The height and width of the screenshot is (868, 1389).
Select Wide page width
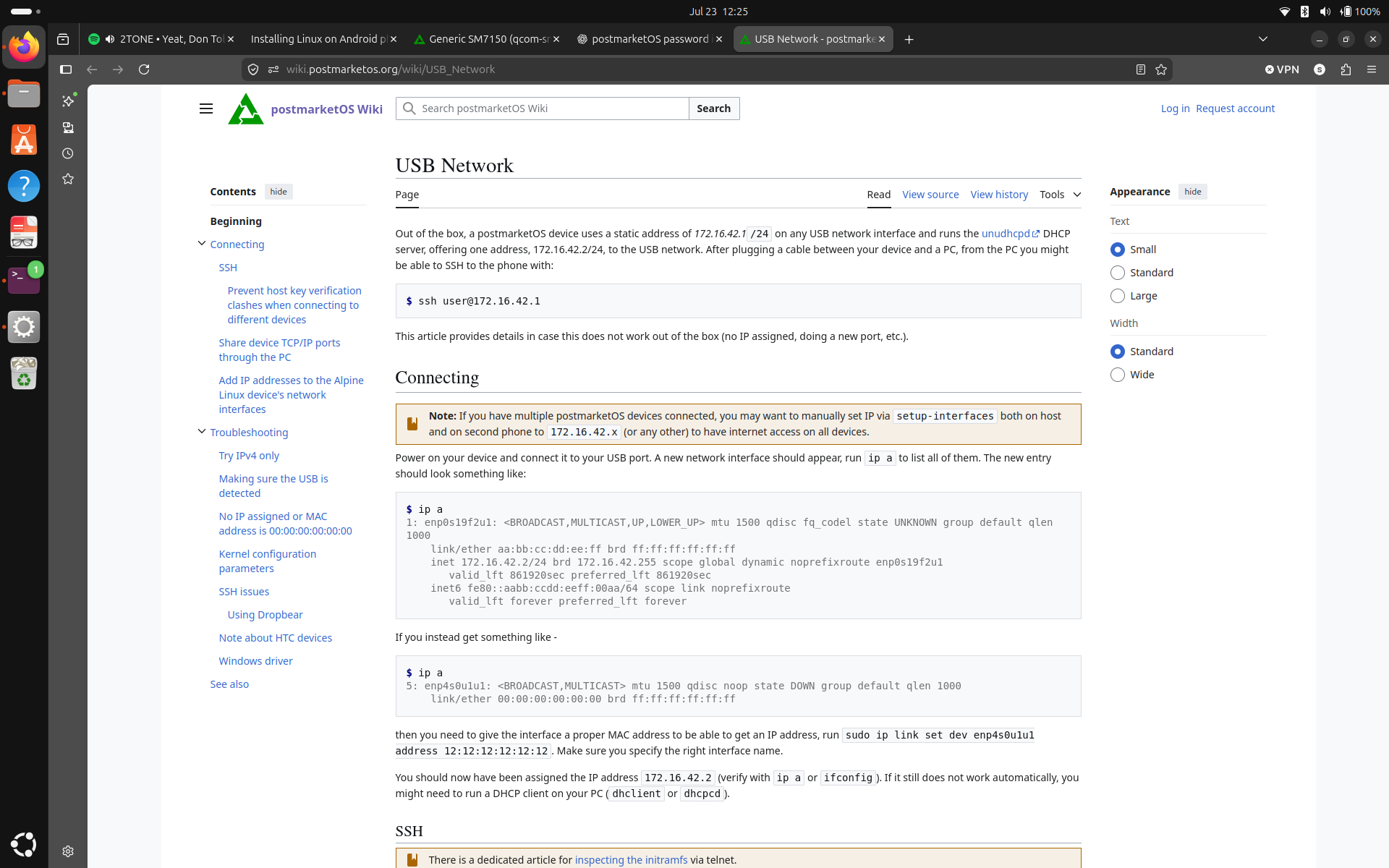[1118, 375]
